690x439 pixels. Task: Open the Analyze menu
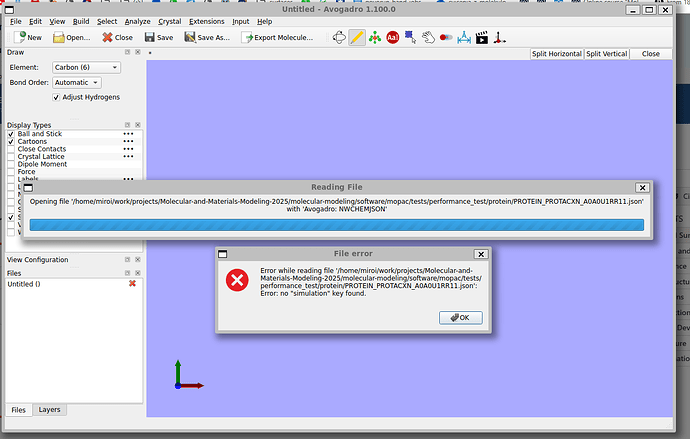(137, 22)
